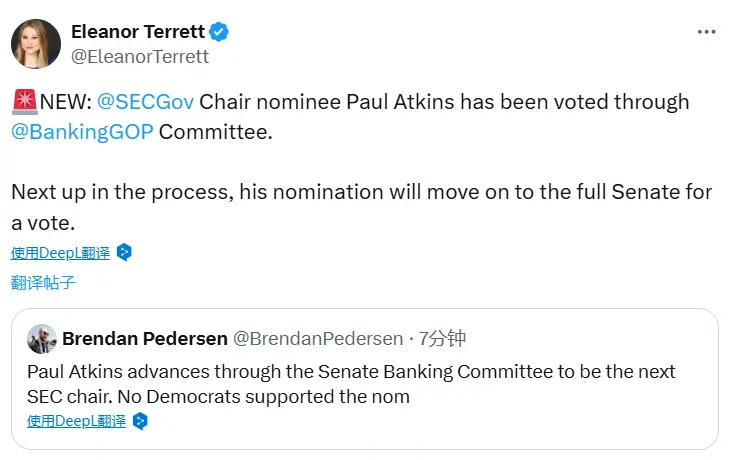Open Brendan Pedersen's small avatar

41,338
